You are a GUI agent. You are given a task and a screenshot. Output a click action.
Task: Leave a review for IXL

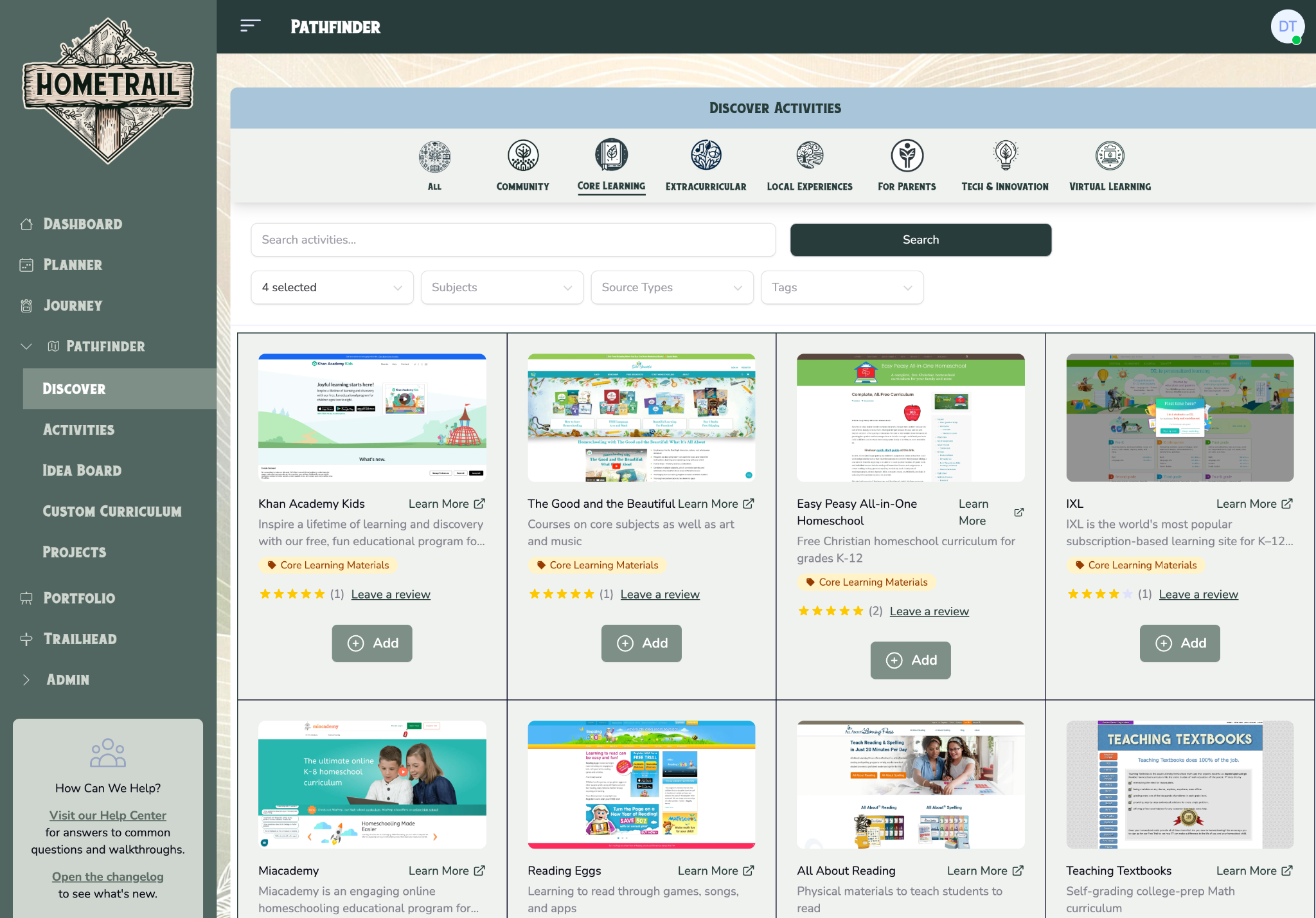click(1198, 595)
